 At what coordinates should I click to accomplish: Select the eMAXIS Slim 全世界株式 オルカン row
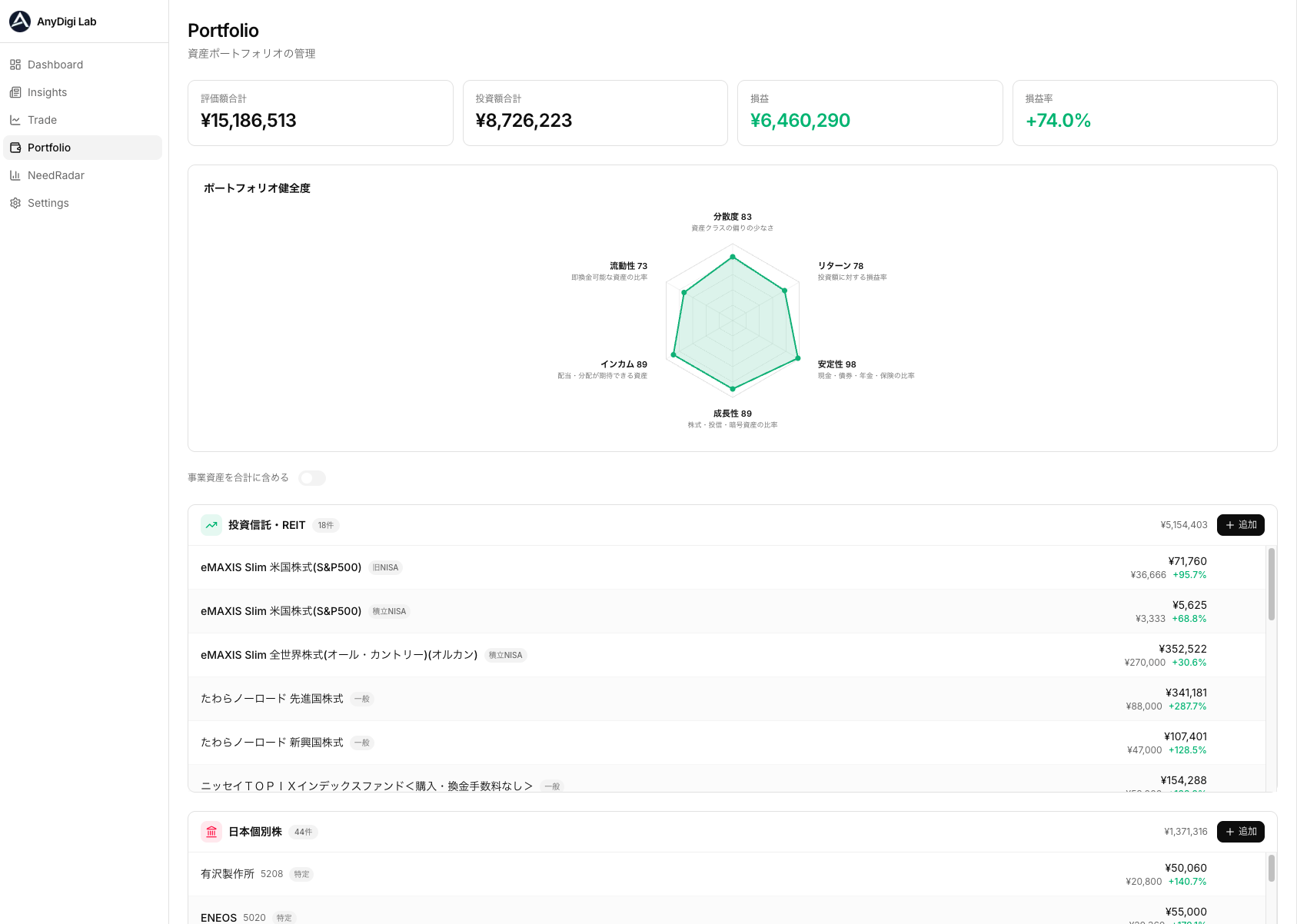tap(338, 655)
